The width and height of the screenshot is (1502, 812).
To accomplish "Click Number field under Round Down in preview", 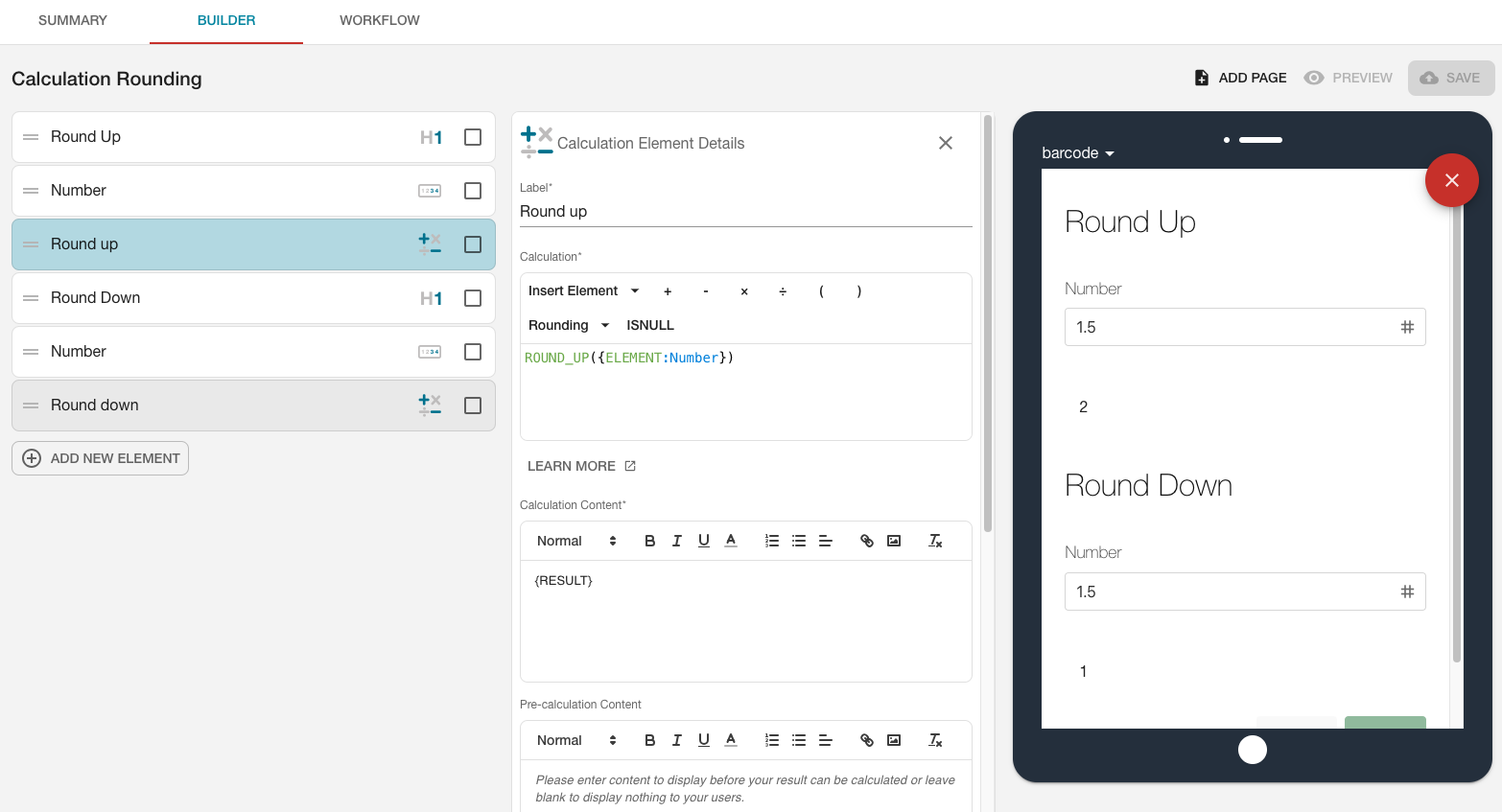I will point(1245,592).
